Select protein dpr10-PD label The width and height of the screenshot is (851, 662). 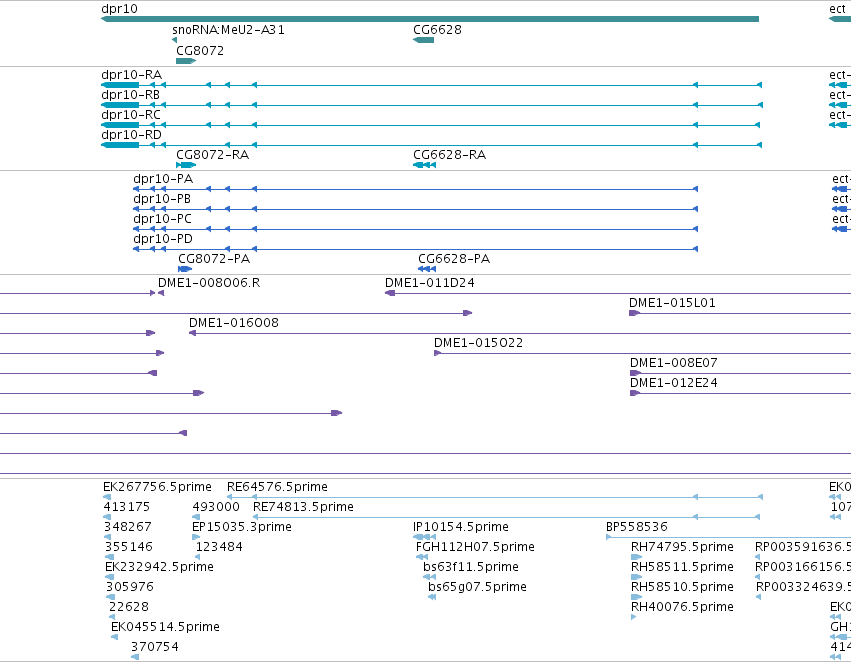(163, 239)
